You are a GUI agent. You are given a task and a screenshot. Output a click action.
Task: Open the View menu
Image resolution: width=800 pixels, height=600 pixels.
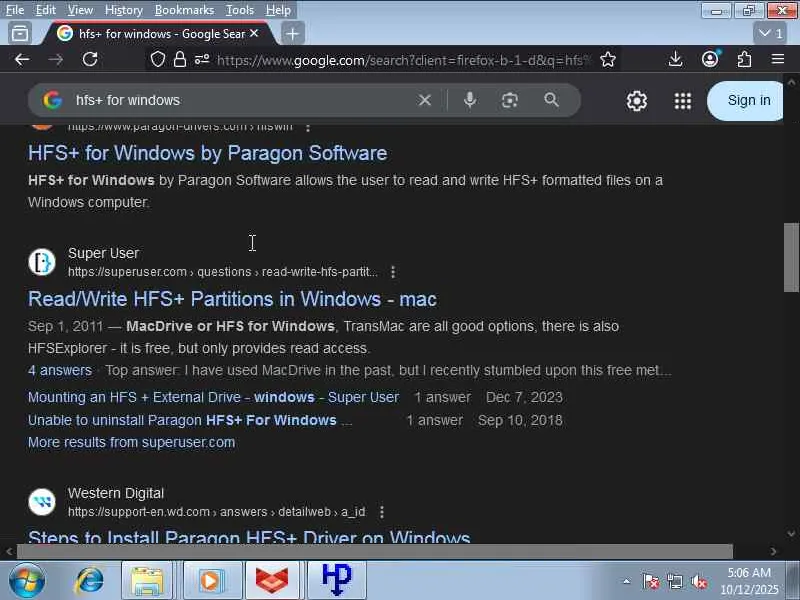click(80, 10)
